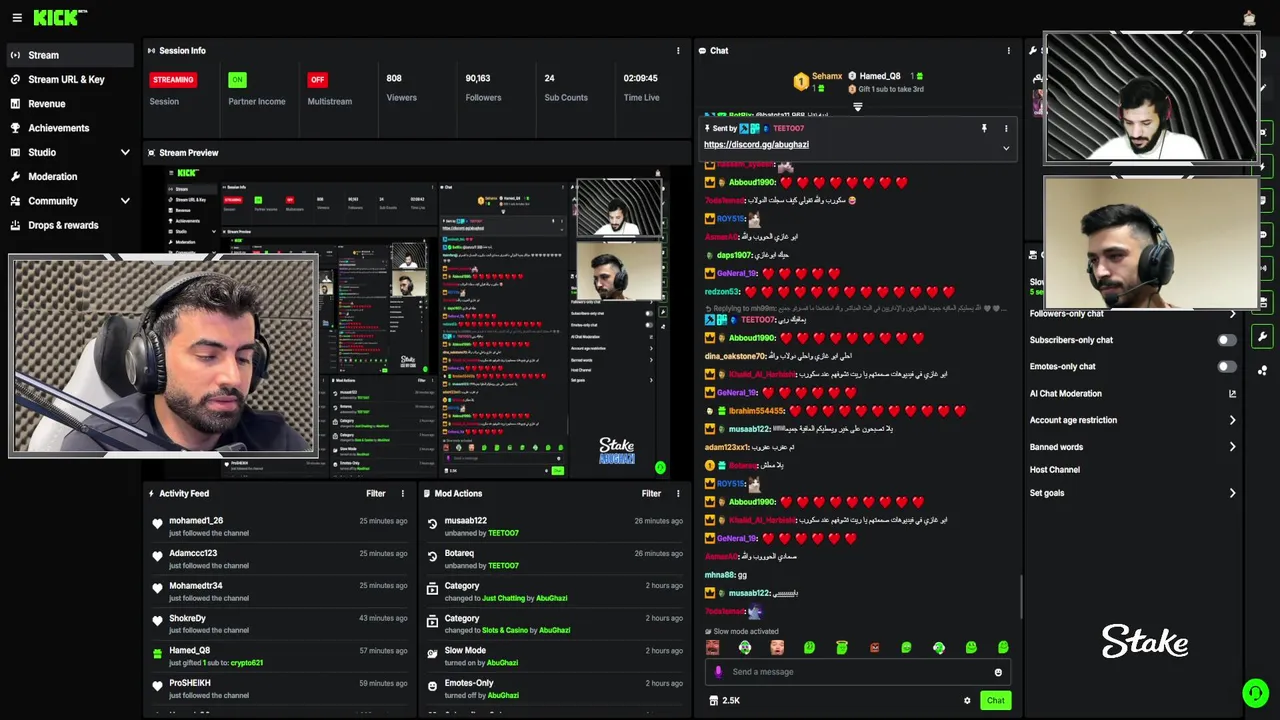Insert the first face emote in quick emotes
The image size is (1280, 720).
[713, 648]
